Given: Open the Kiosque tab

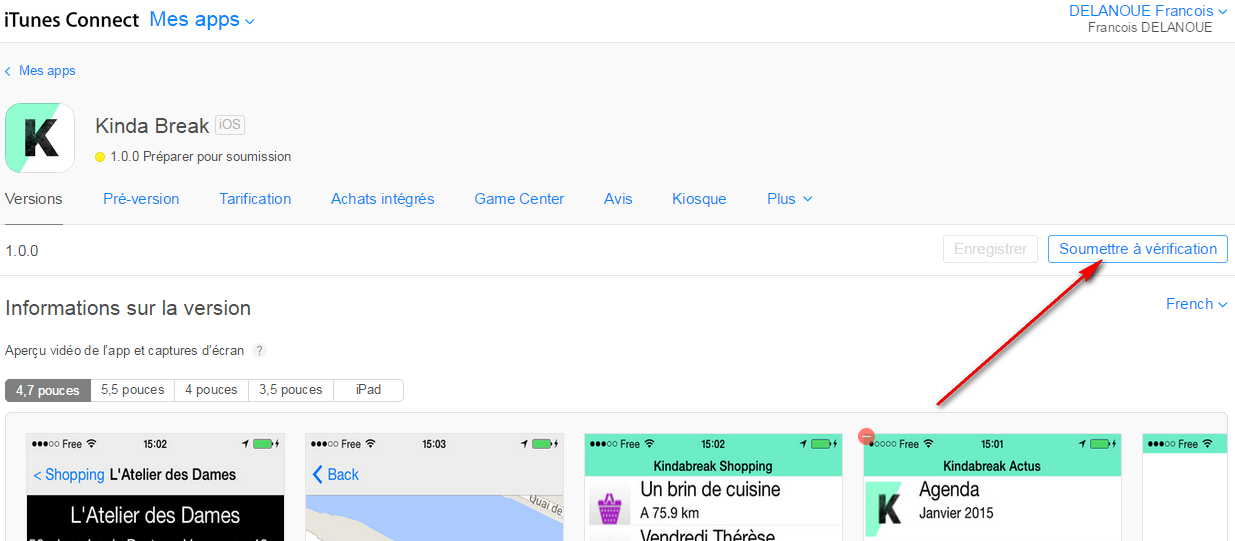Looking at the screenshot, I should click(699, 199).
